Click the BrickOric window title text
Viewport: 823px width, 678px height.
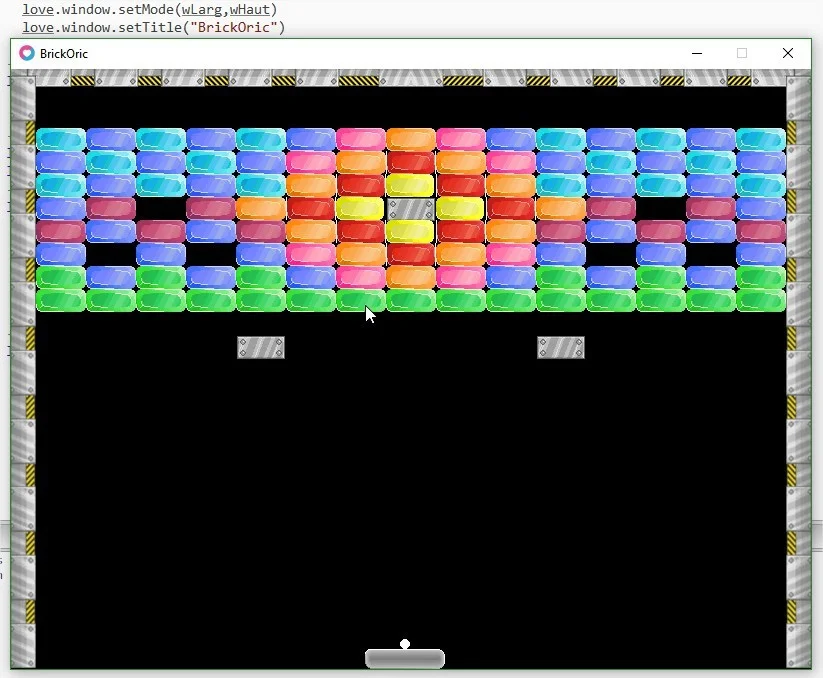tap(64, 54)
